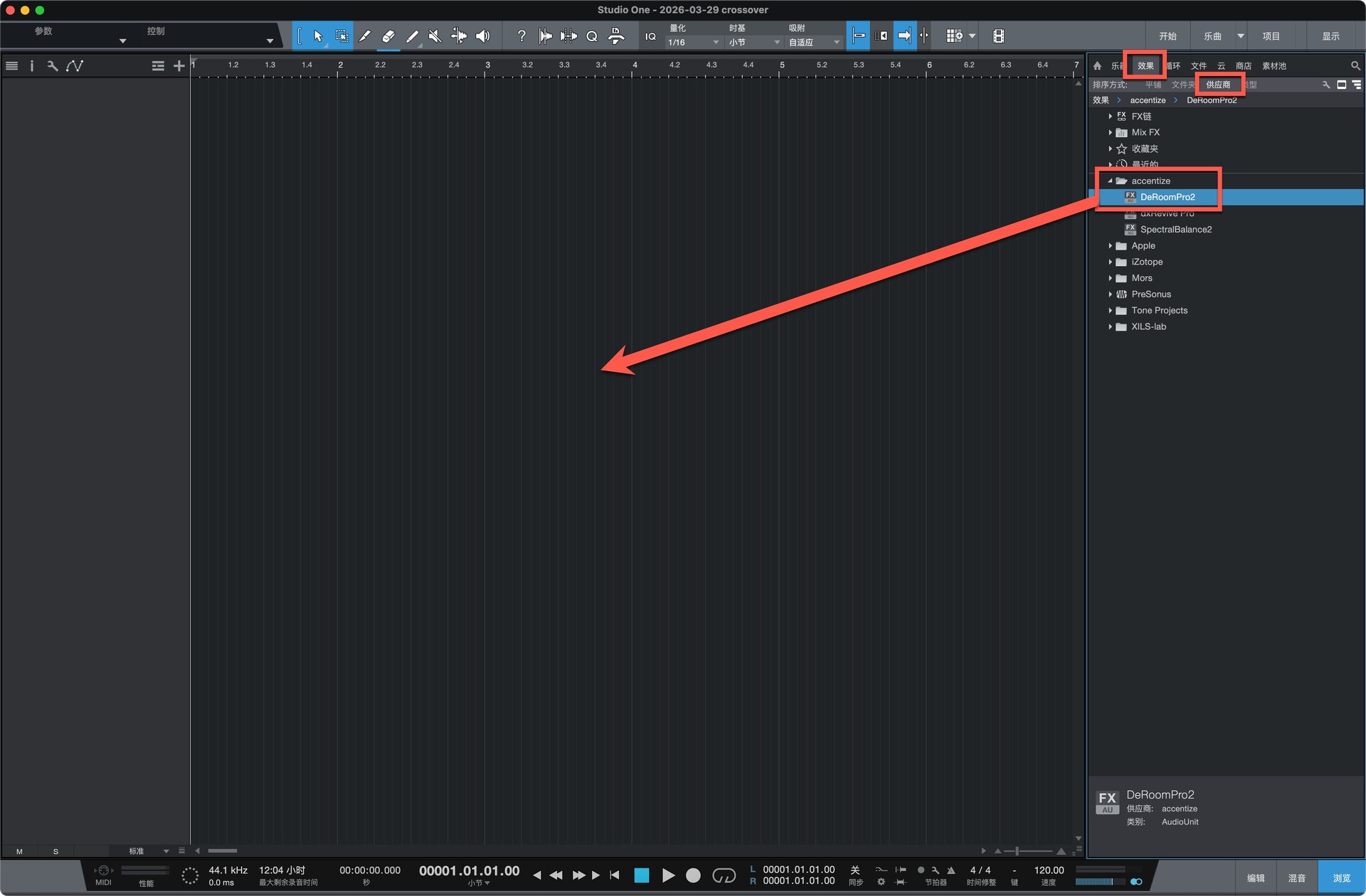Select the Mute tool

click(435, 36)
